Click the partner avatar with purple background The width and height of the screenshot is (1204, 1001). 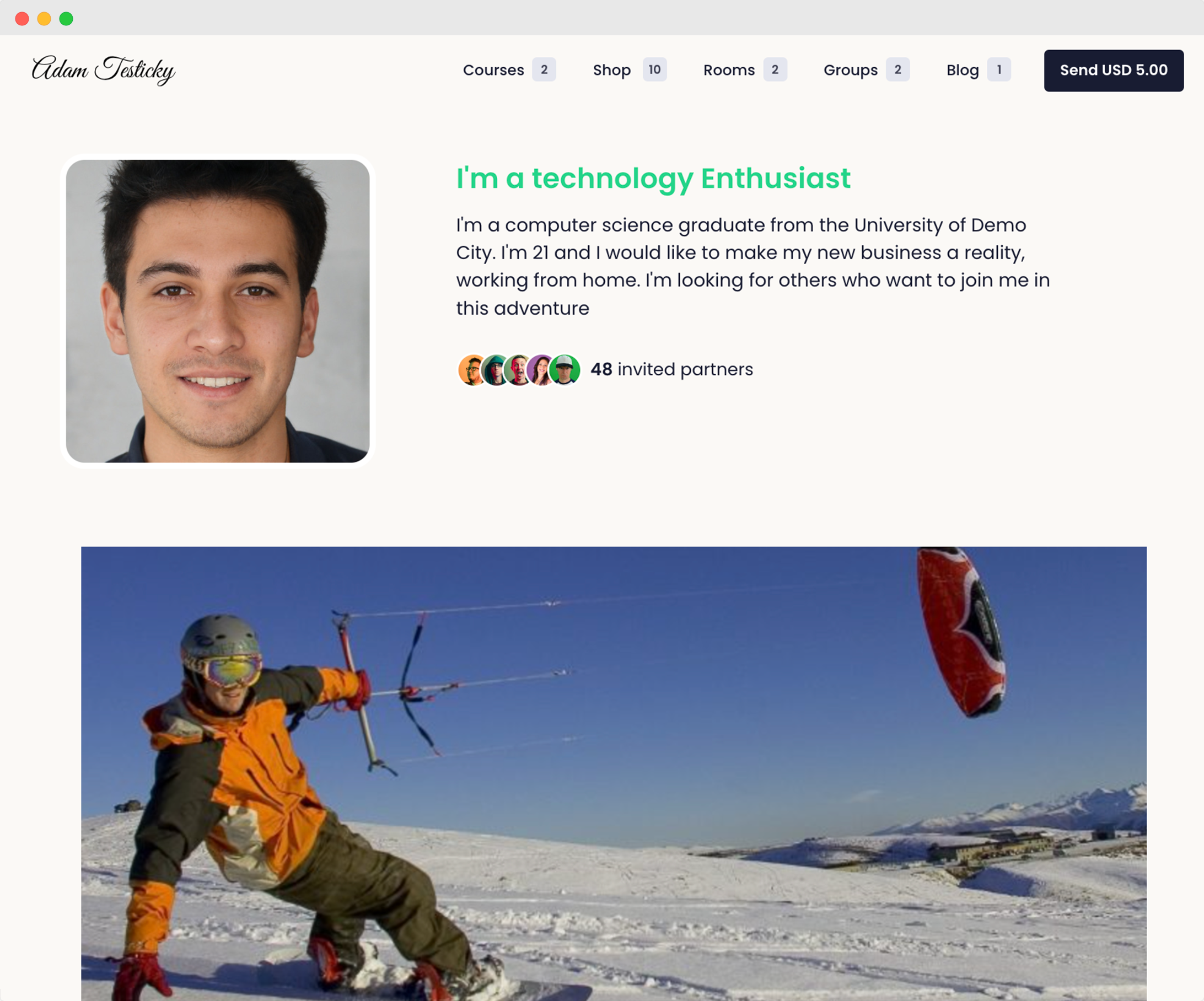point(540,370)
